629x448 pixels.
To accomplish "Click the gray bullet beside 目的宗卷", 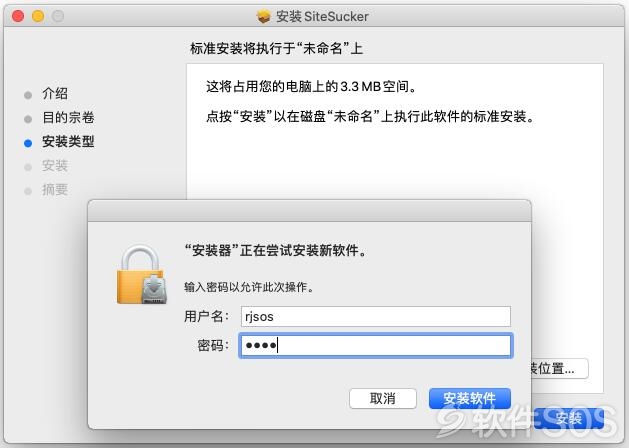I will click(x=28, y=119).
